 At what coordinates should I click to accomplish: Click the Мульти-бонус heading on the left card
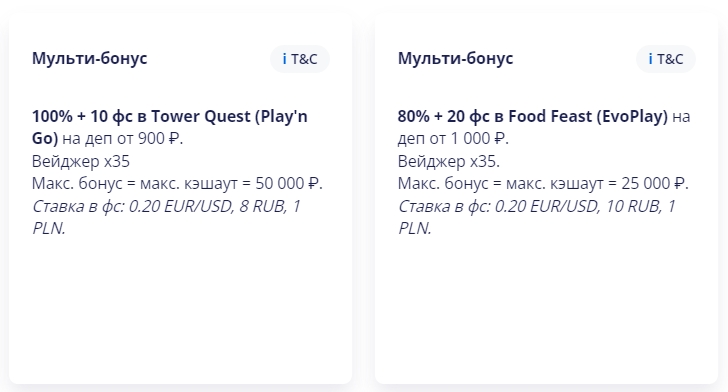pos(90,59)
